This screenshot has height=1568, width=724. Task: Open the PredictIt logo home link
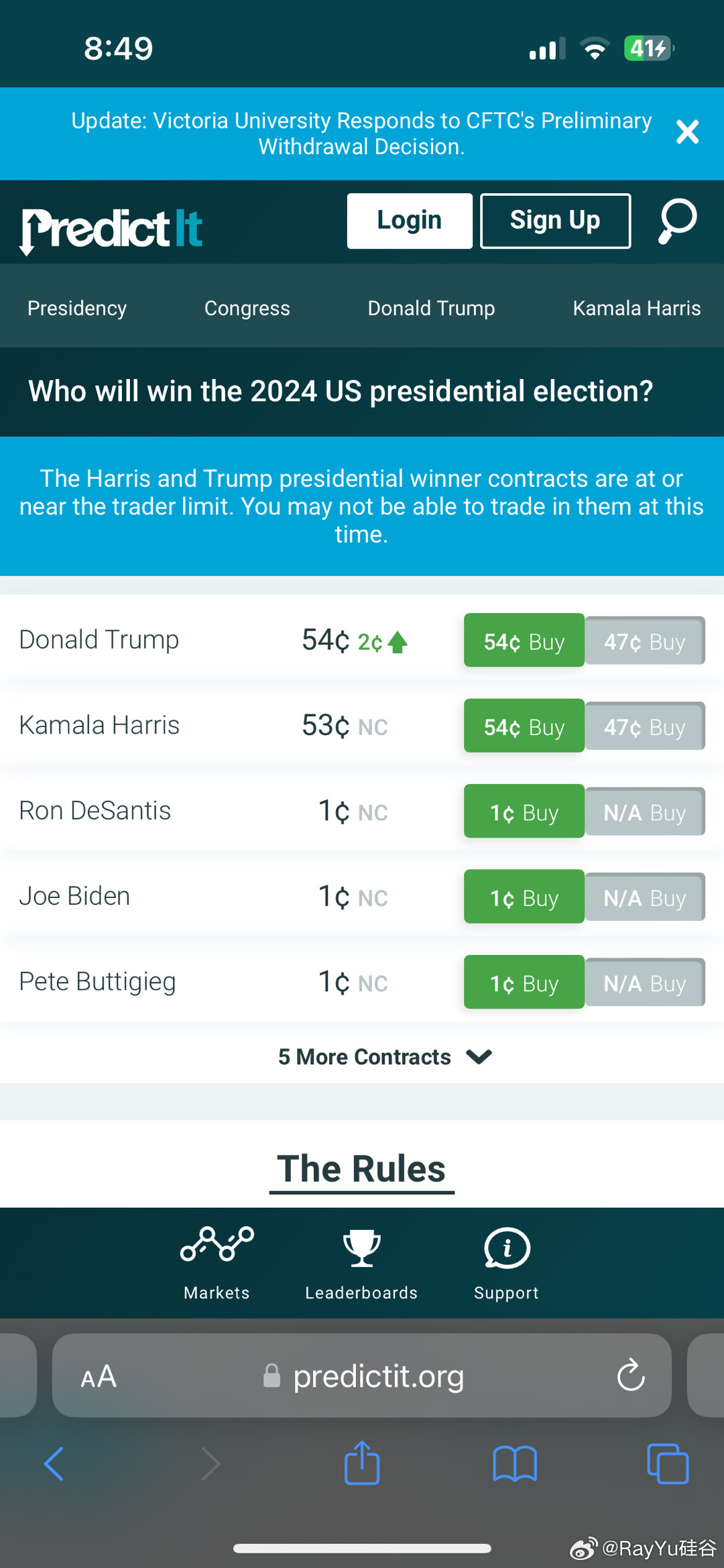(x=111, y=229)
